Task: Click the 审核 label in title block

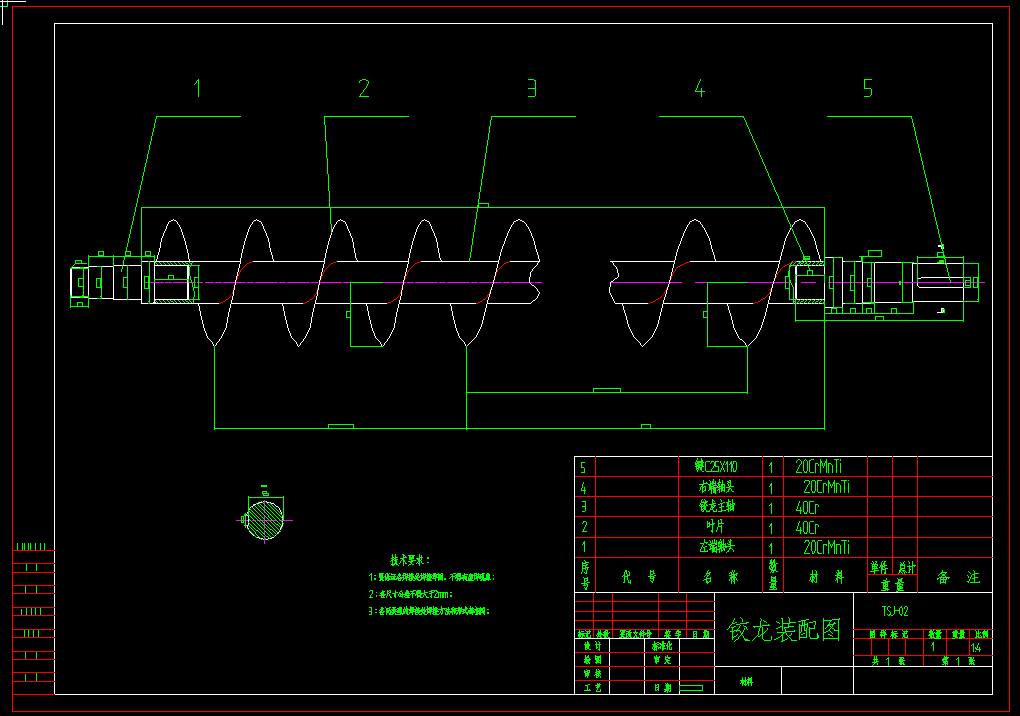Action: click(592, 673)
